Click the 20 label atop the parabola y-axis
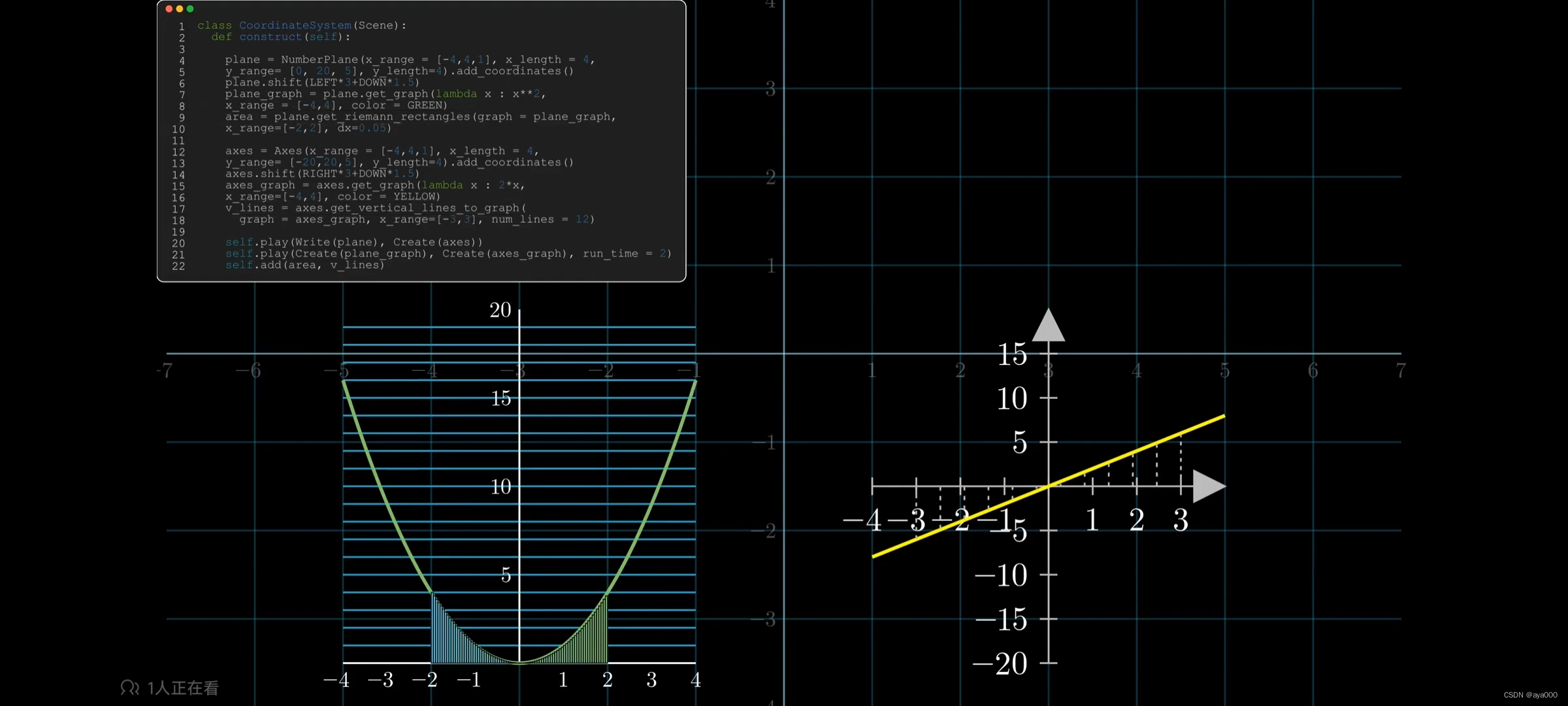This screenshot has height=706, width=1568. coord(500,310)
